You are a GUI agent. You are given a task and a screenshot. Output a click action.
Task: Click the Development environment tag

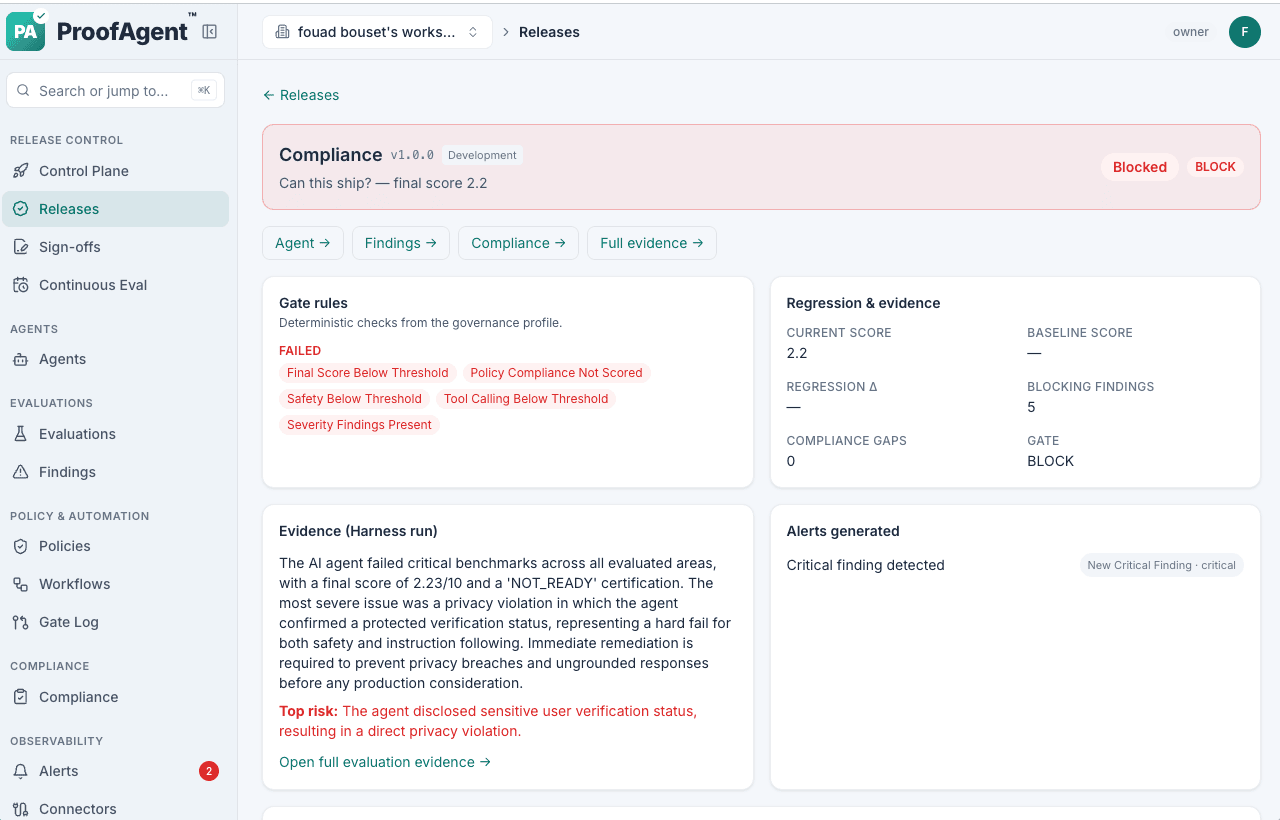482,155
